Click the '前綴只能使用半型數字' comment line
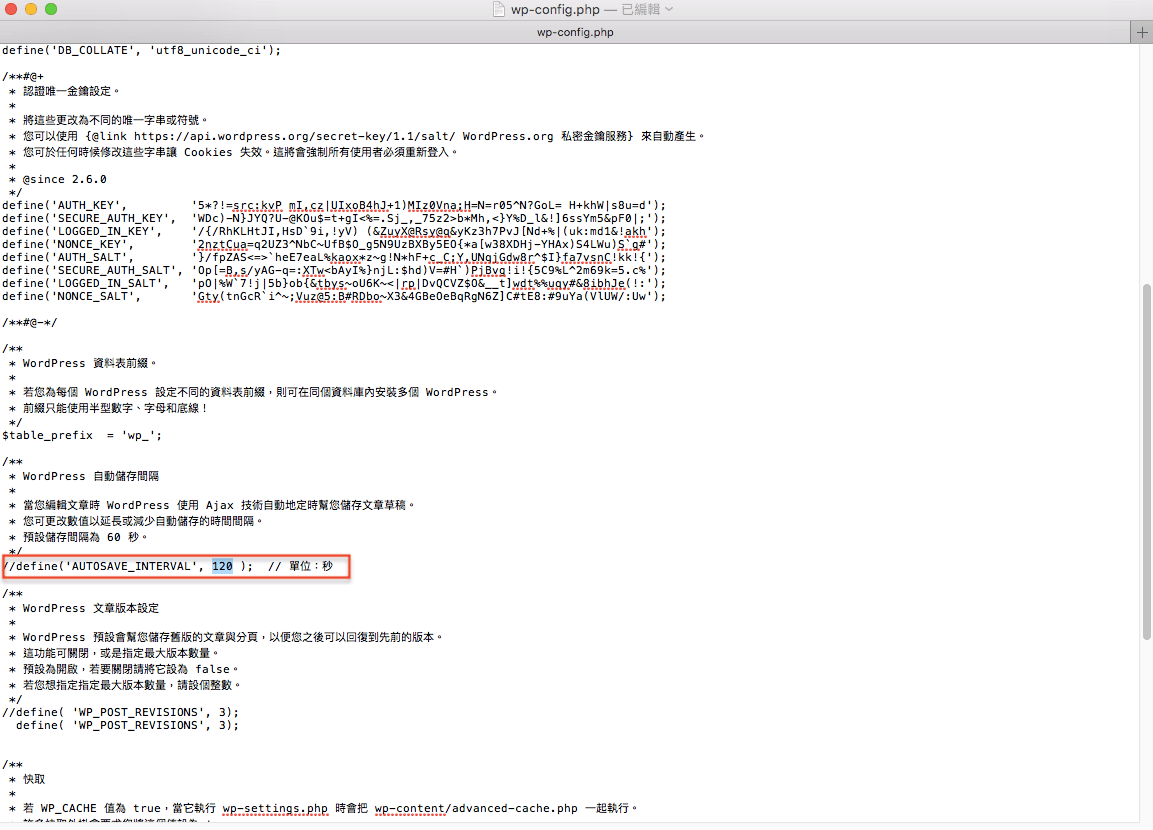The image size is (1153, 830). [109, 408]
